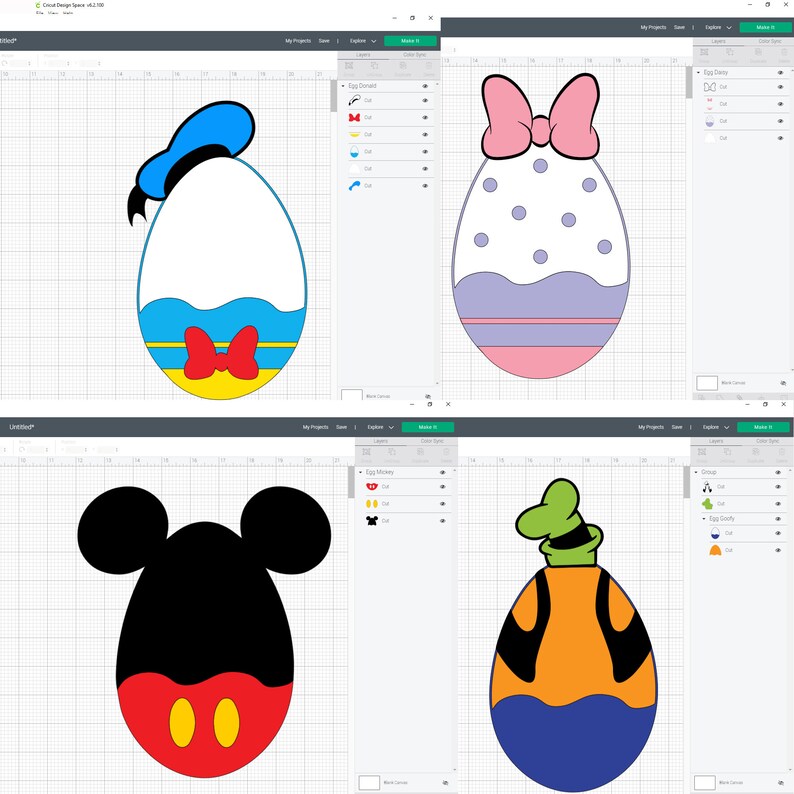Click Duplicate icon in Egg Daisy window
Screen dimensions: 794x794
pos(758,53)
